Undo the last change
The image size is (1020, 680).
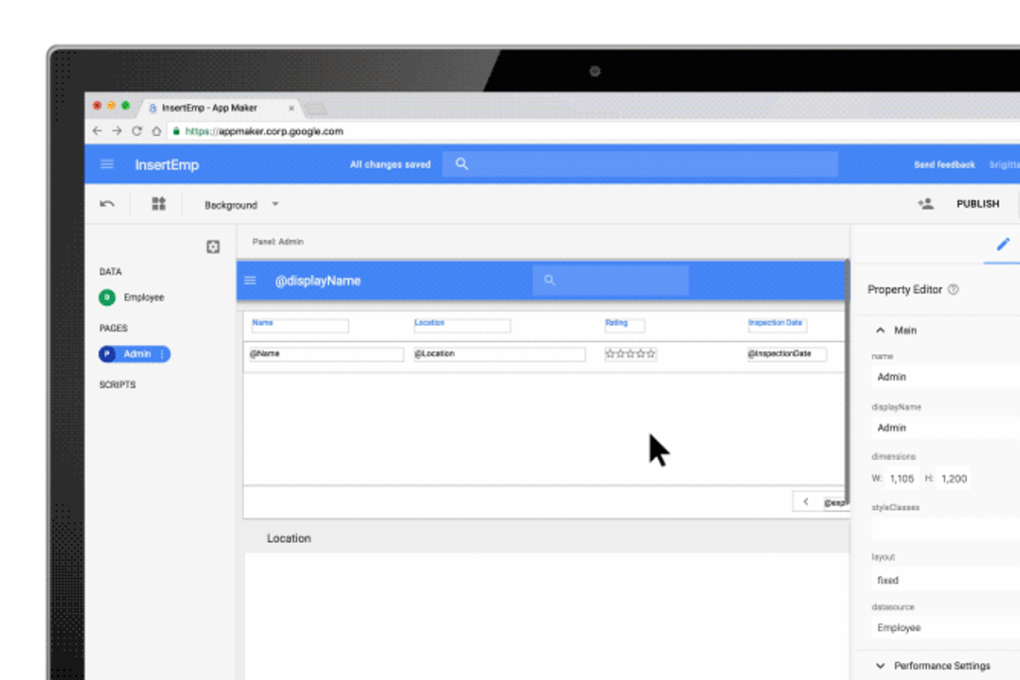coord(107,204)
